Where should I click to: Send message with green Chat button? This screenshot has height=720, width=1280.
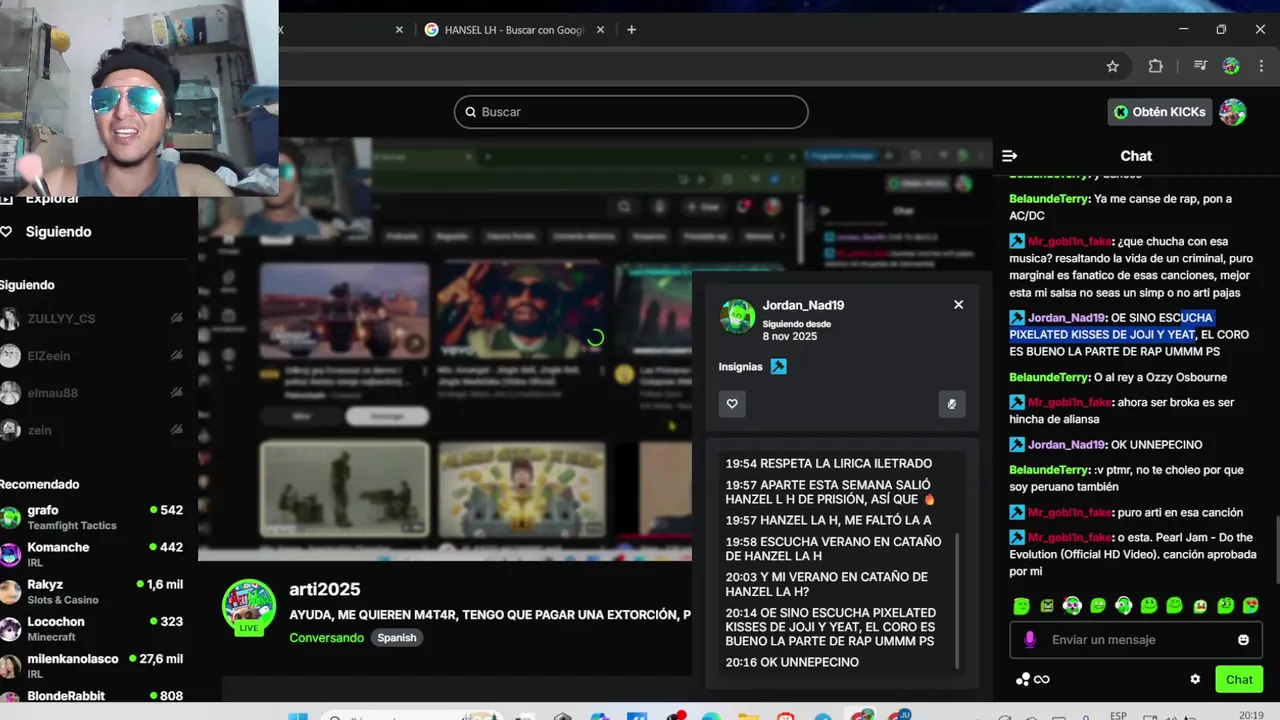1239,679
